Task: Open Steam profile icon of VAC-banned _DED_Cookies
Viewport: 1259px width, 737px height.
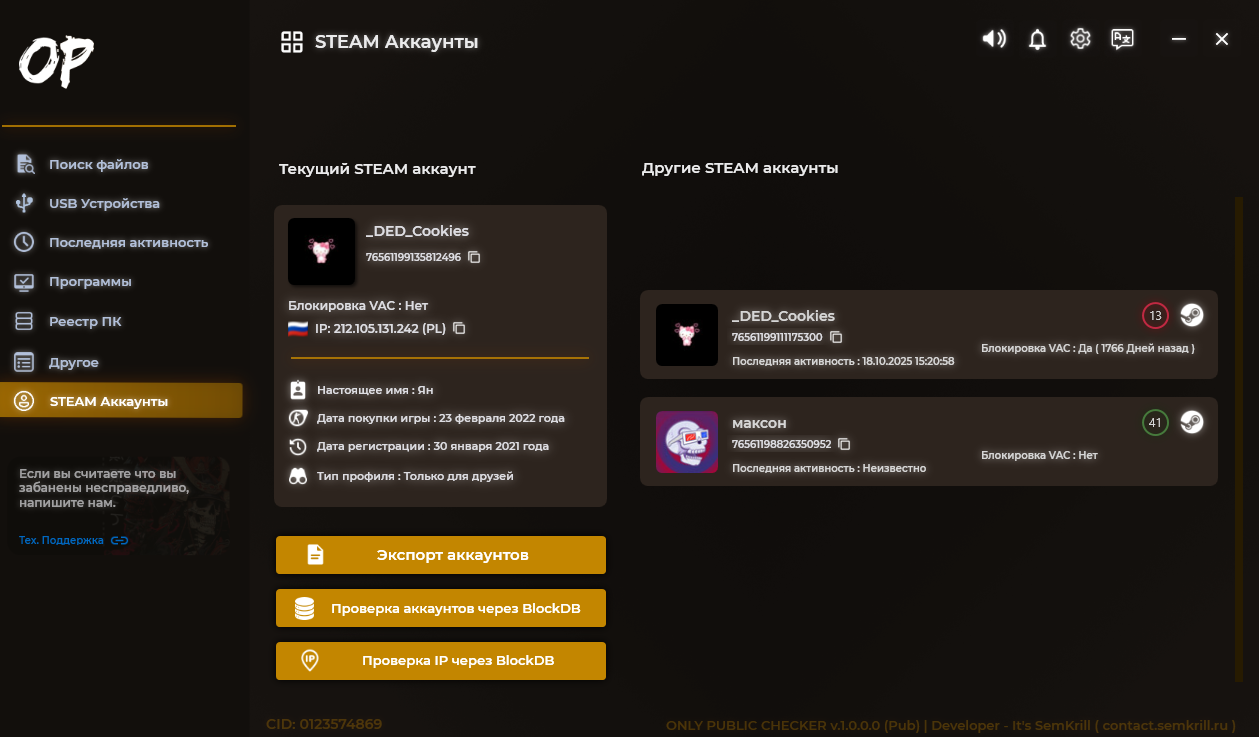Action: pyautogui.click(x=1191, y=315)
